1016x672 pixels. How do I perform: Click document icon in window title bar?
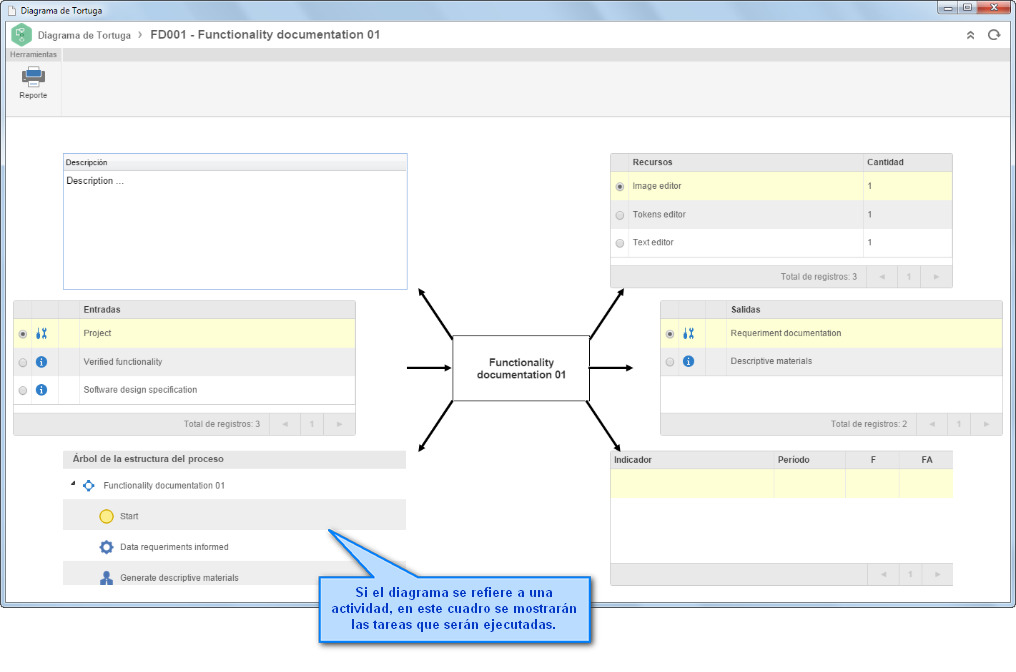(12, 10)
